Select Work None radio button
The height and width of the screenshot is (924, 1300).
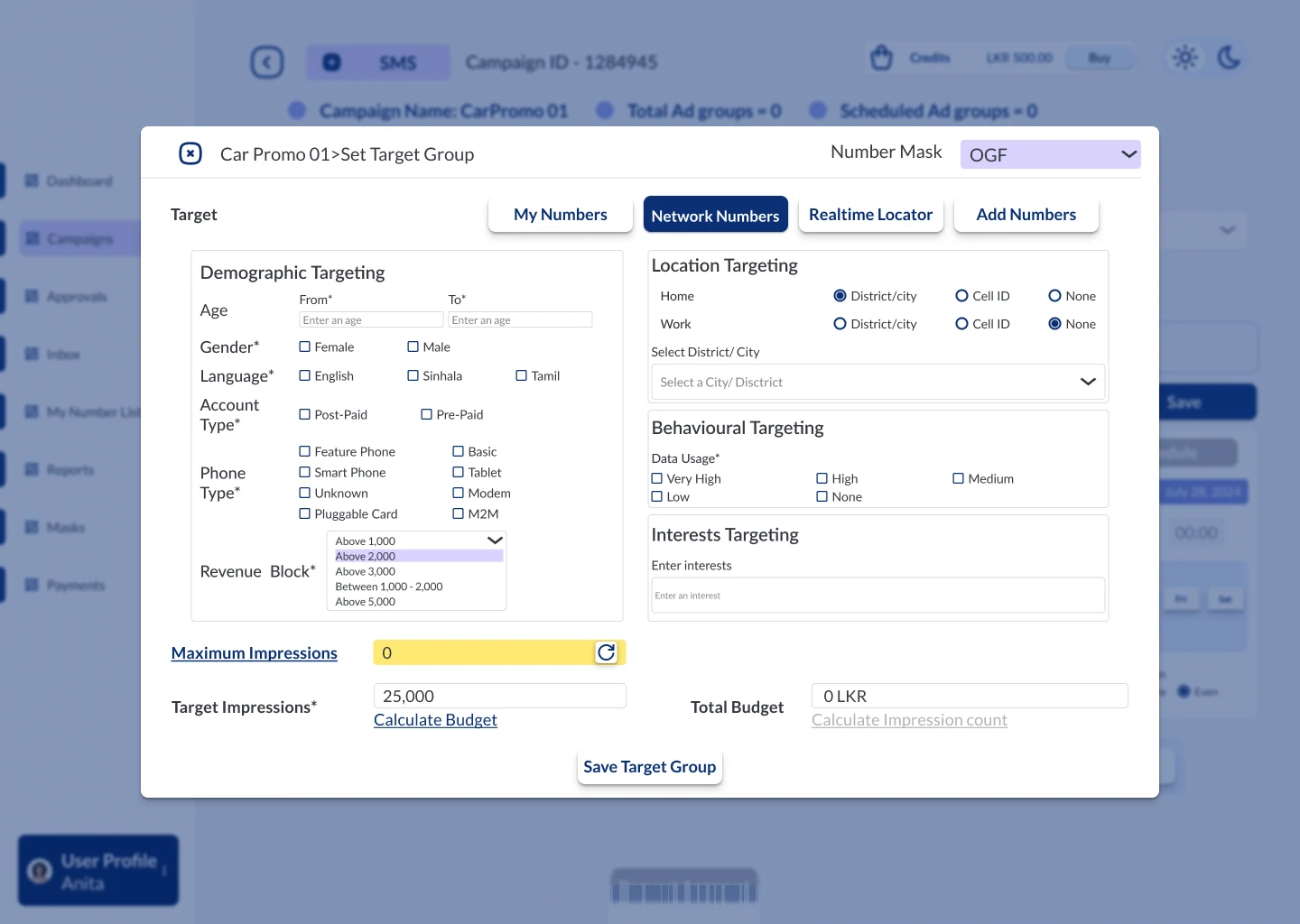[1054, 324]
